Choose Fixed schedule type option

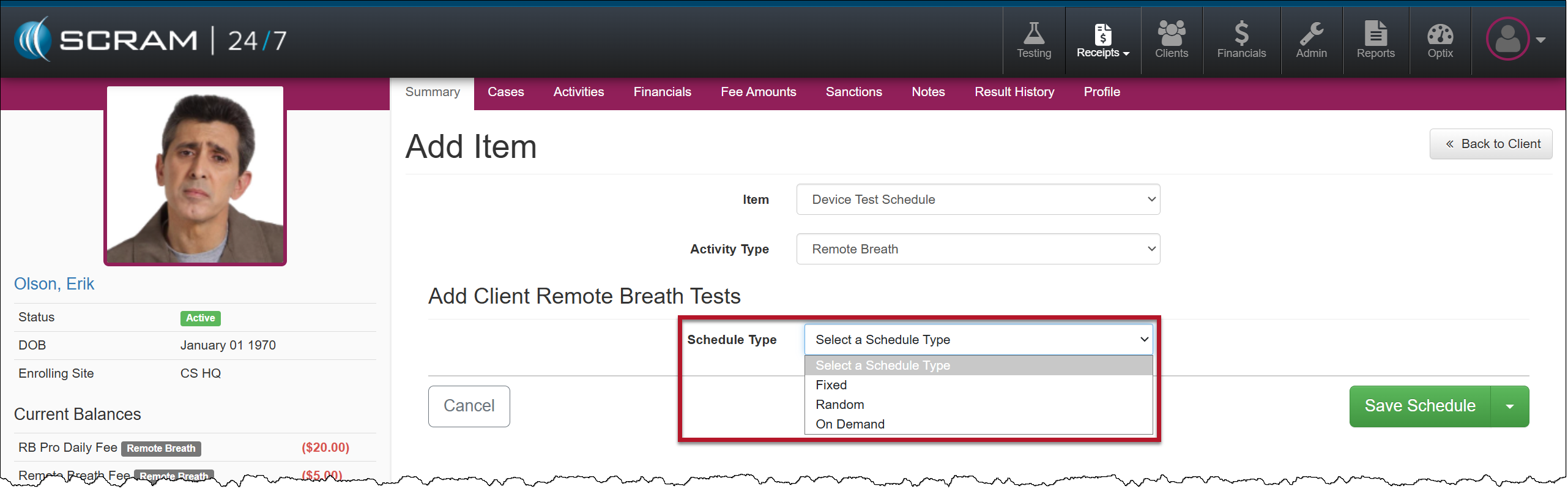831,385
